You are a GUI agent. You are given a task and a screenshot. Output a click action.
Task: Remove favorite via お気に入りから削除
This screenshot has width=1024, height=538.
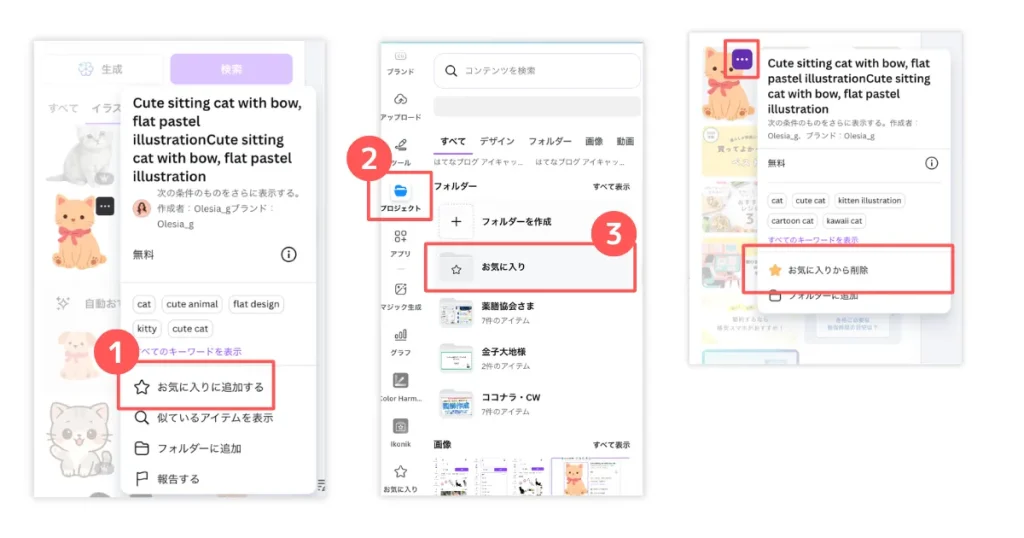point(827,270)
